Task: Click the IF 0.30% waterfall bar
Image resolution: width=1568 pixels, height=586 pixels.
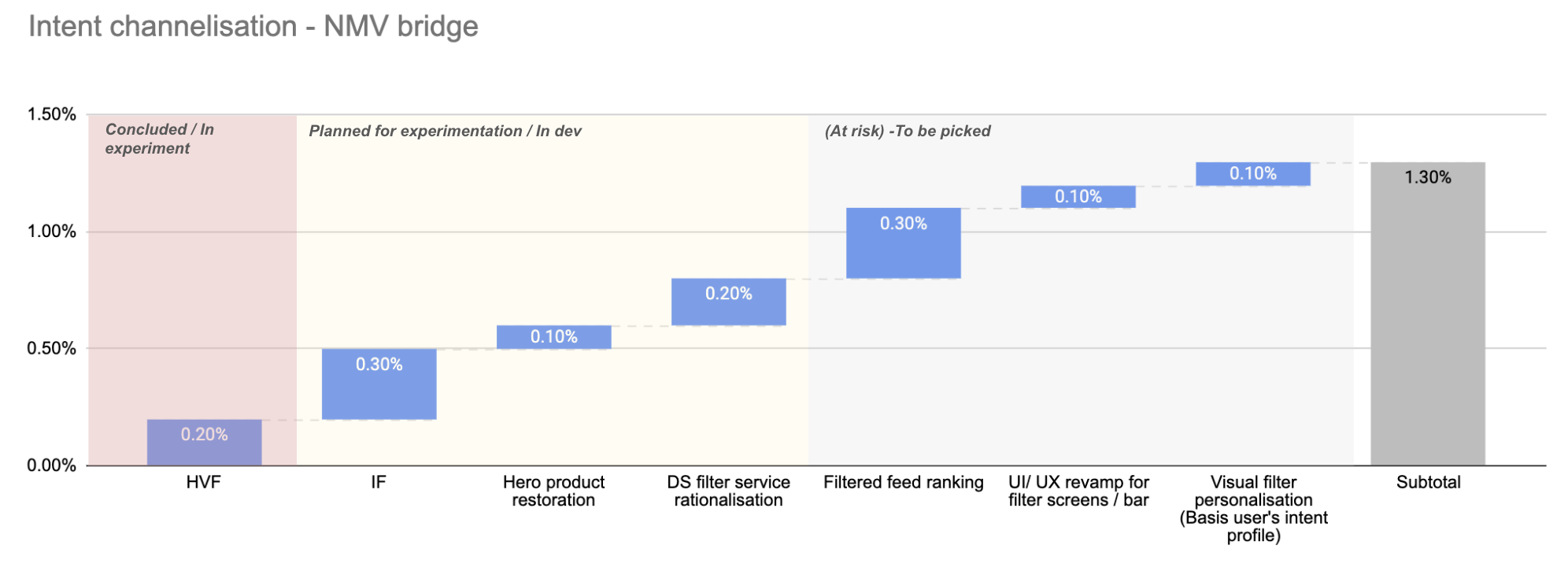Action: click(x=379, y=384)
